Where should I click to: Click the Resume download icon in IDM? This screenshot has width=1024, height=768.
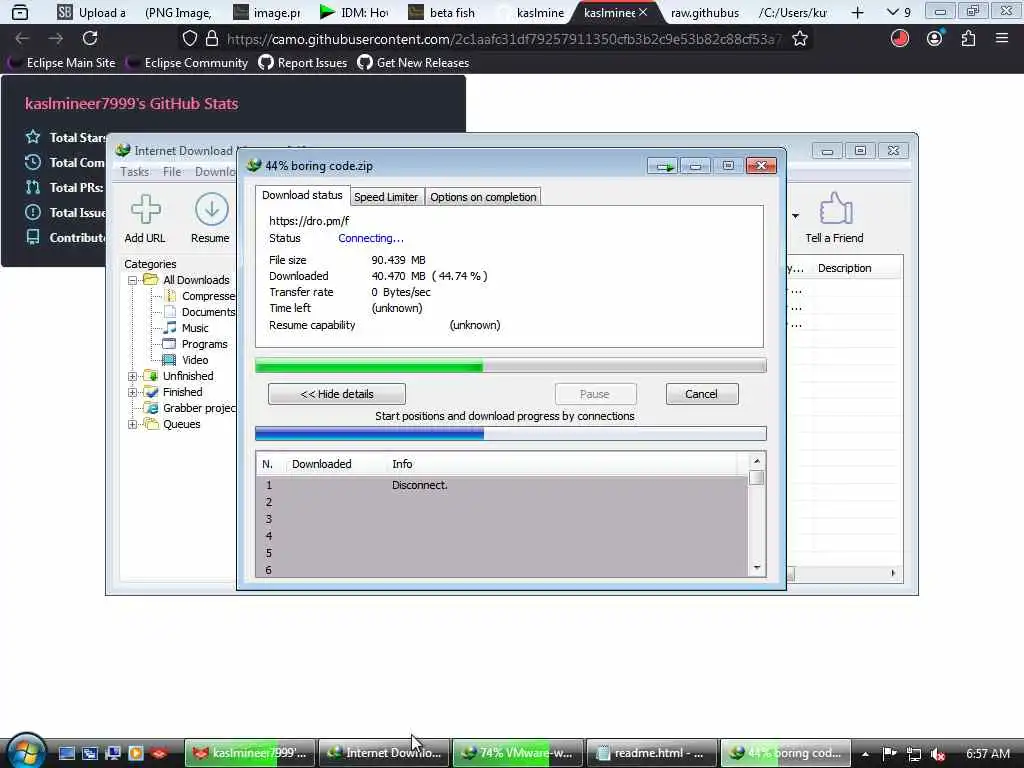pos(211,210)
